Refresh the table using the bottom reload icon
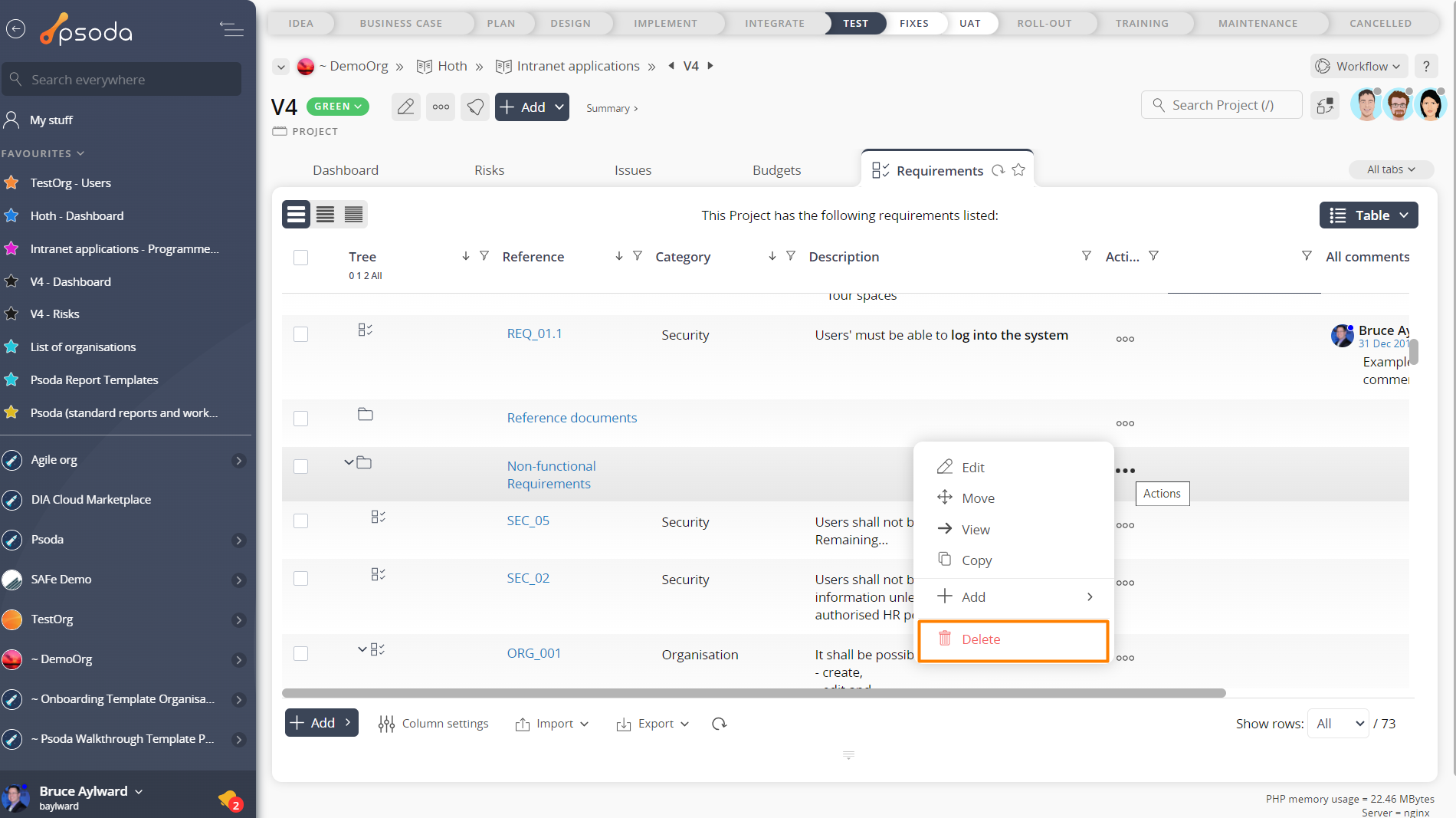 coord(719,724)
